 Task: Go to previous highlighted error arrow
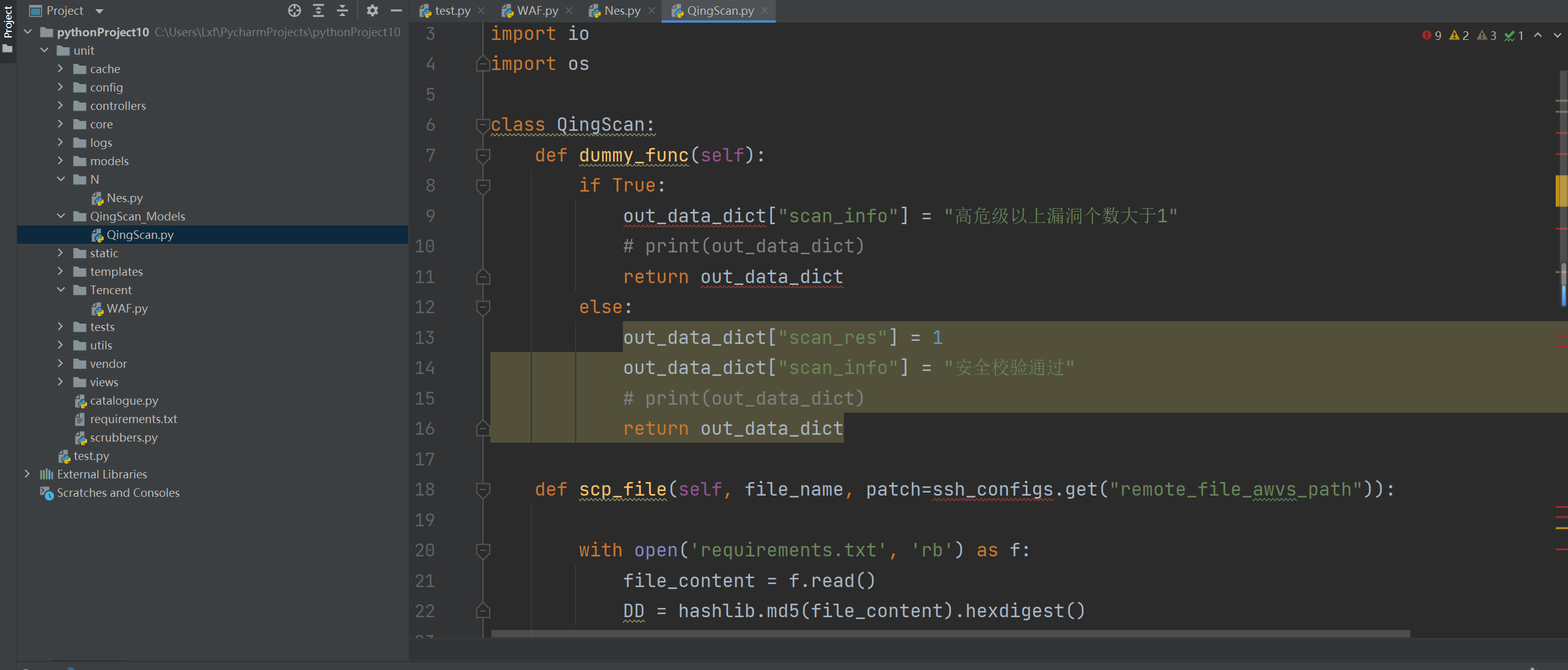(1538, 35)
